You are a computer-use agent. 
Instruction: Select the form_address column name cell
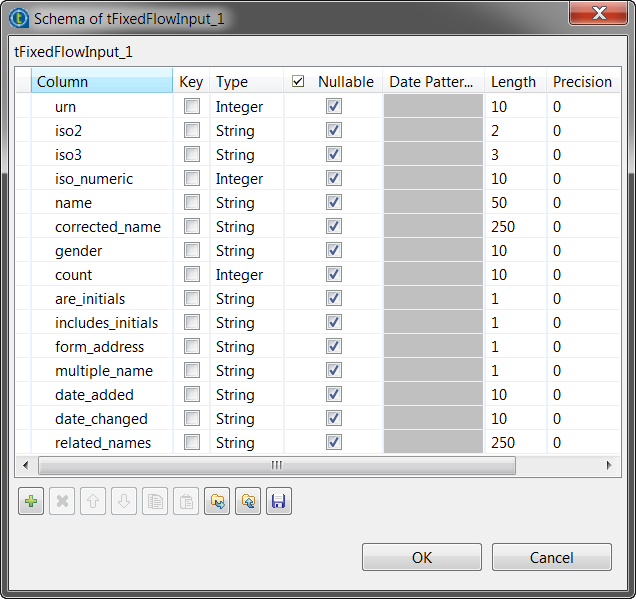pos(102,346)
